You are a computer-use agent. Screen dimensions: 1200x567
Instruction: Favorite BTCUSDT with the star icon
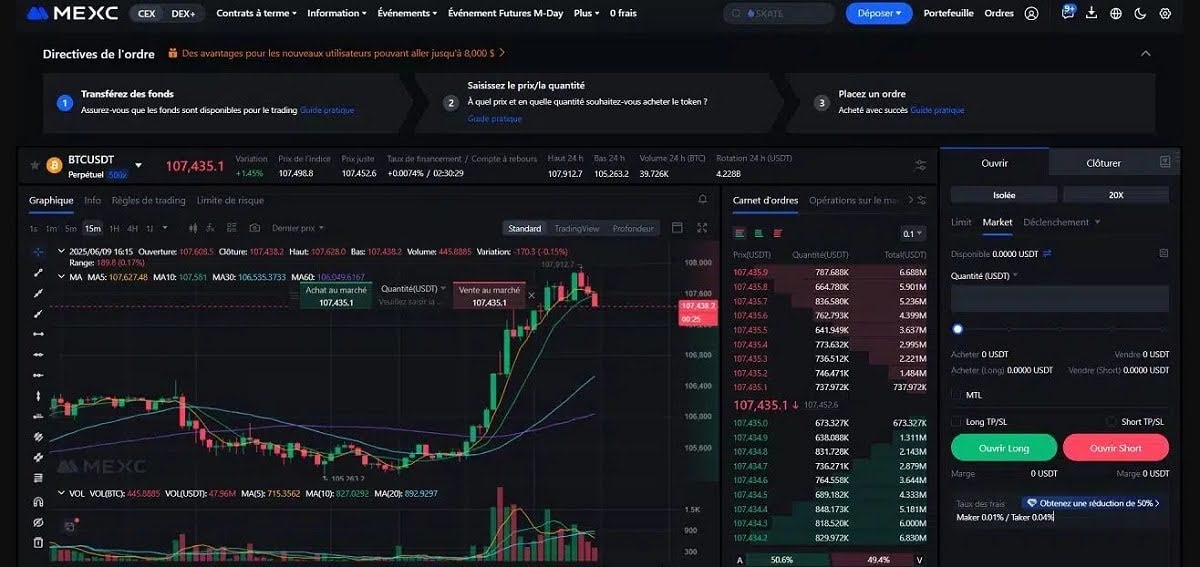click(x=35, y=165)
